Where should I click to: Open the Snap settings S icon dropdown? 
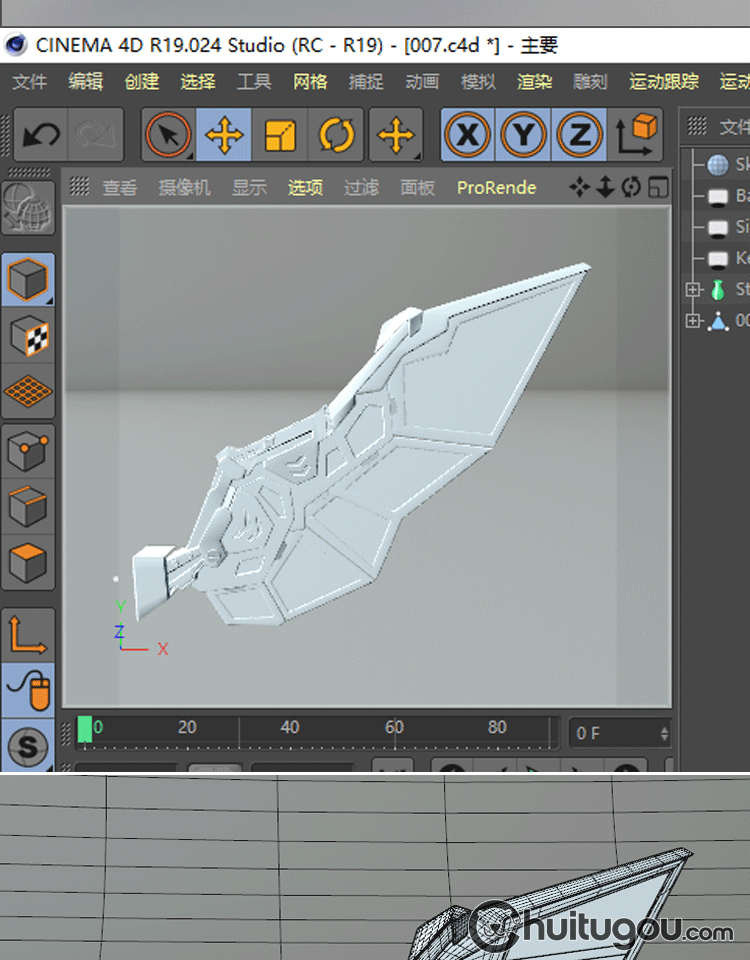28,745
